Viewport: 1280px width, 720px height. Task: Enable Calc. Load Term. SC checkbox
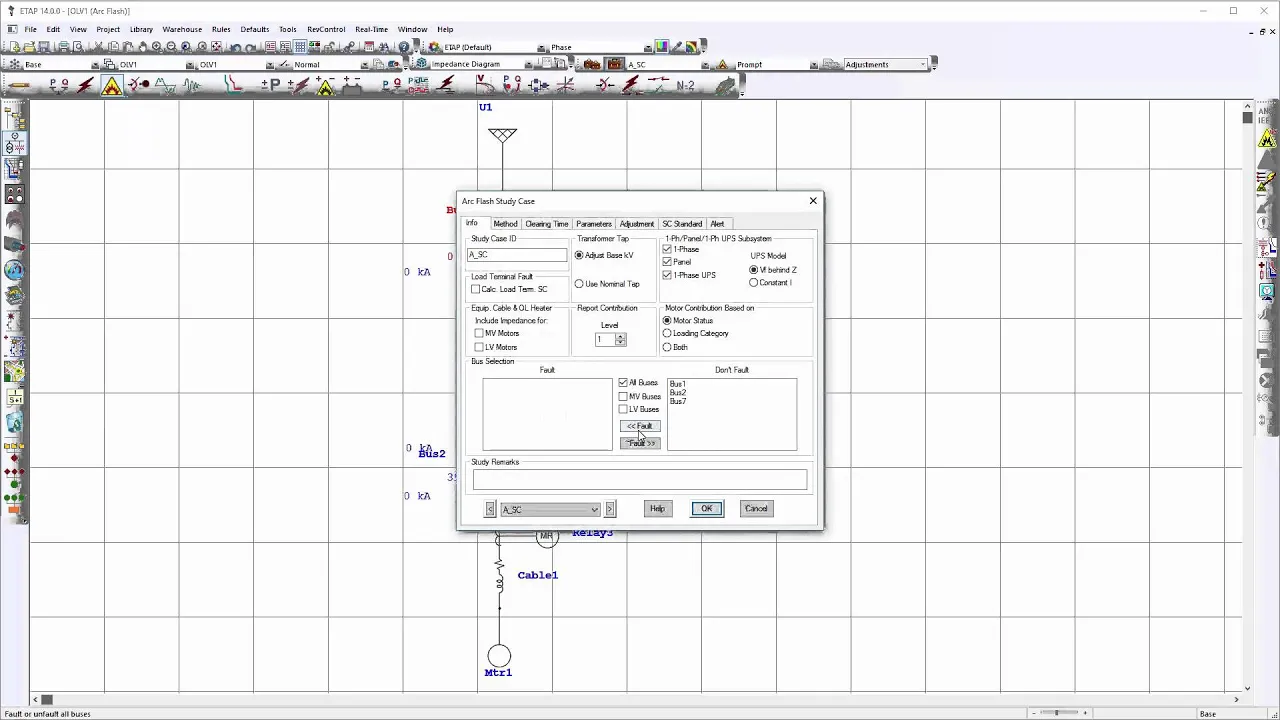tap(476, 289)
